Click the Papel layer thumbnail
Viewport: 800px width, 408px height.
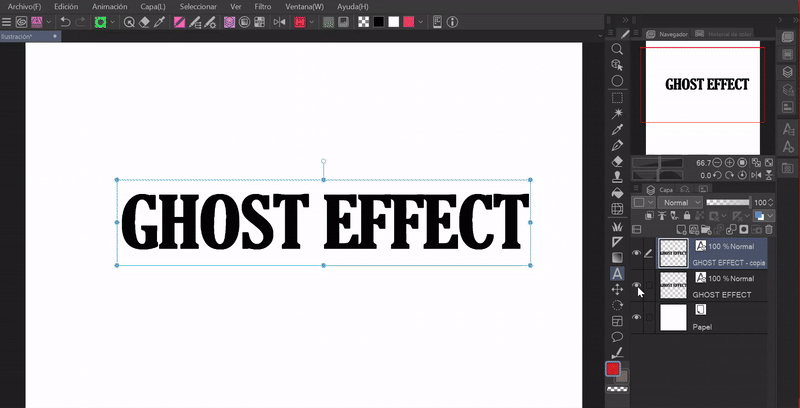pos(673,317)
